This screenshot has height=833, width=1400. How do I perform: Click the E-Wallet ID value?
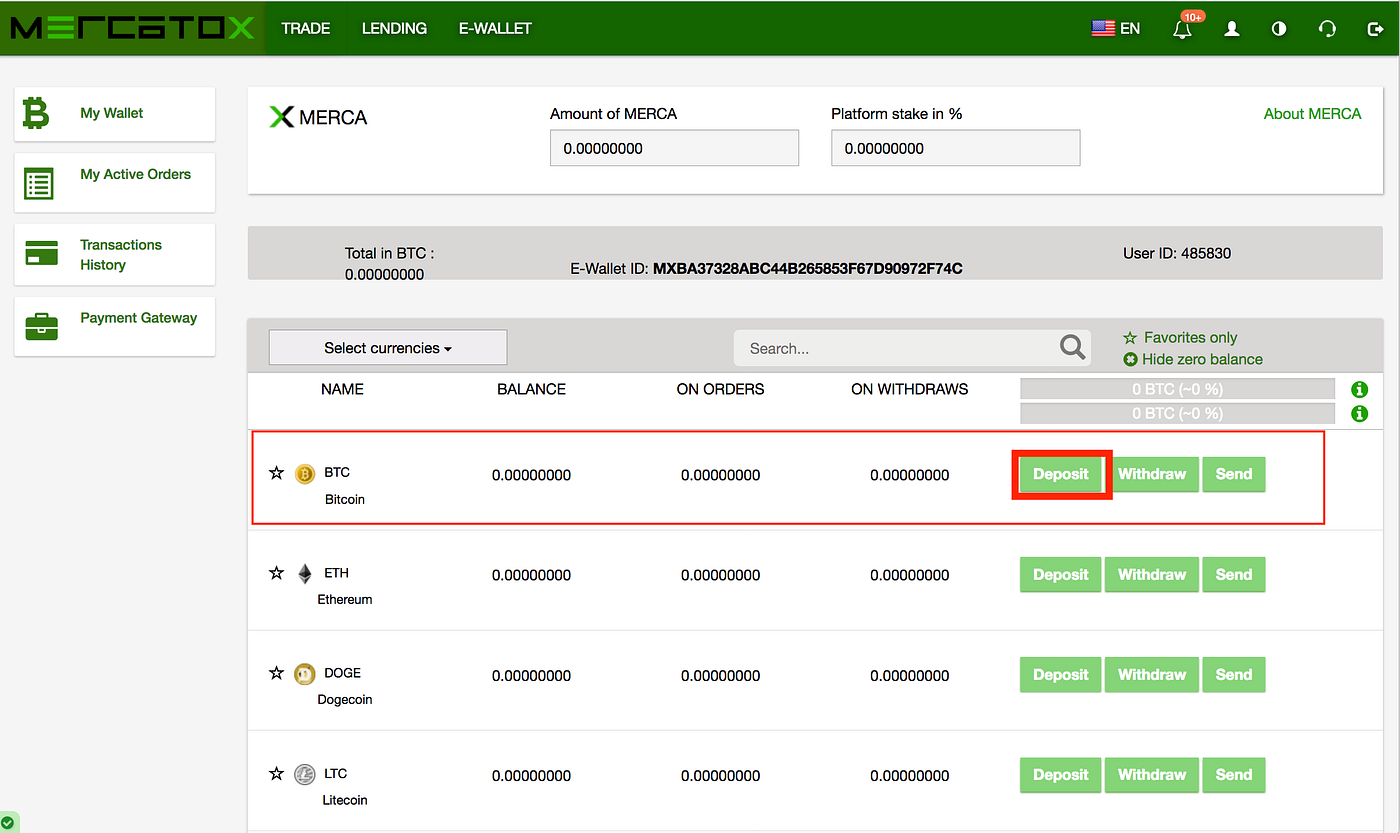pyautogui.click(x=808, y=268)
